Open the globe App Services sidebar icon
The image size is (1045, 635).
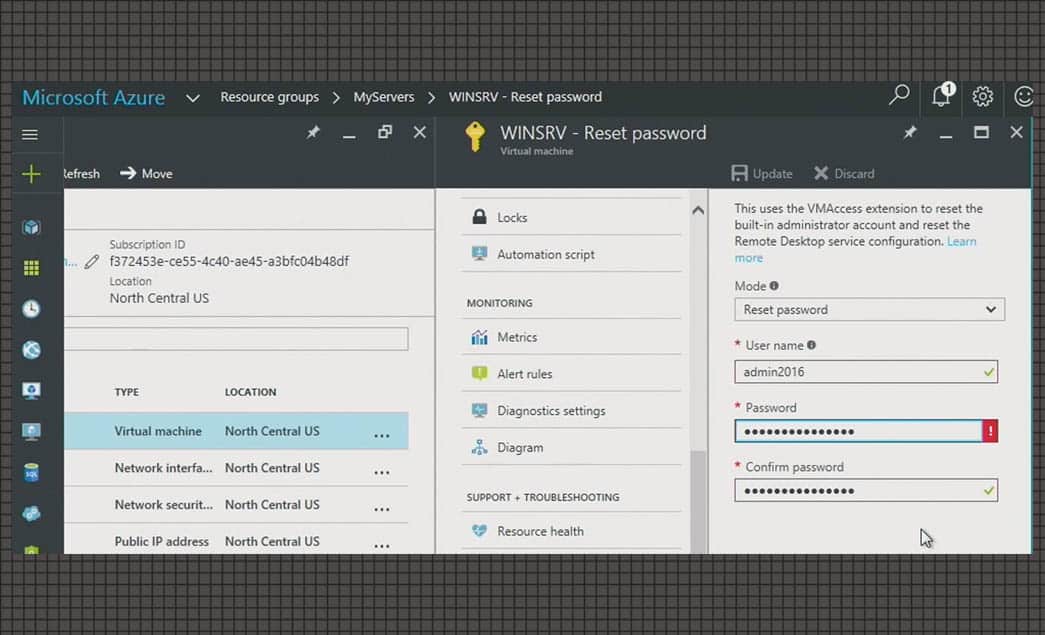pos(31,350)
